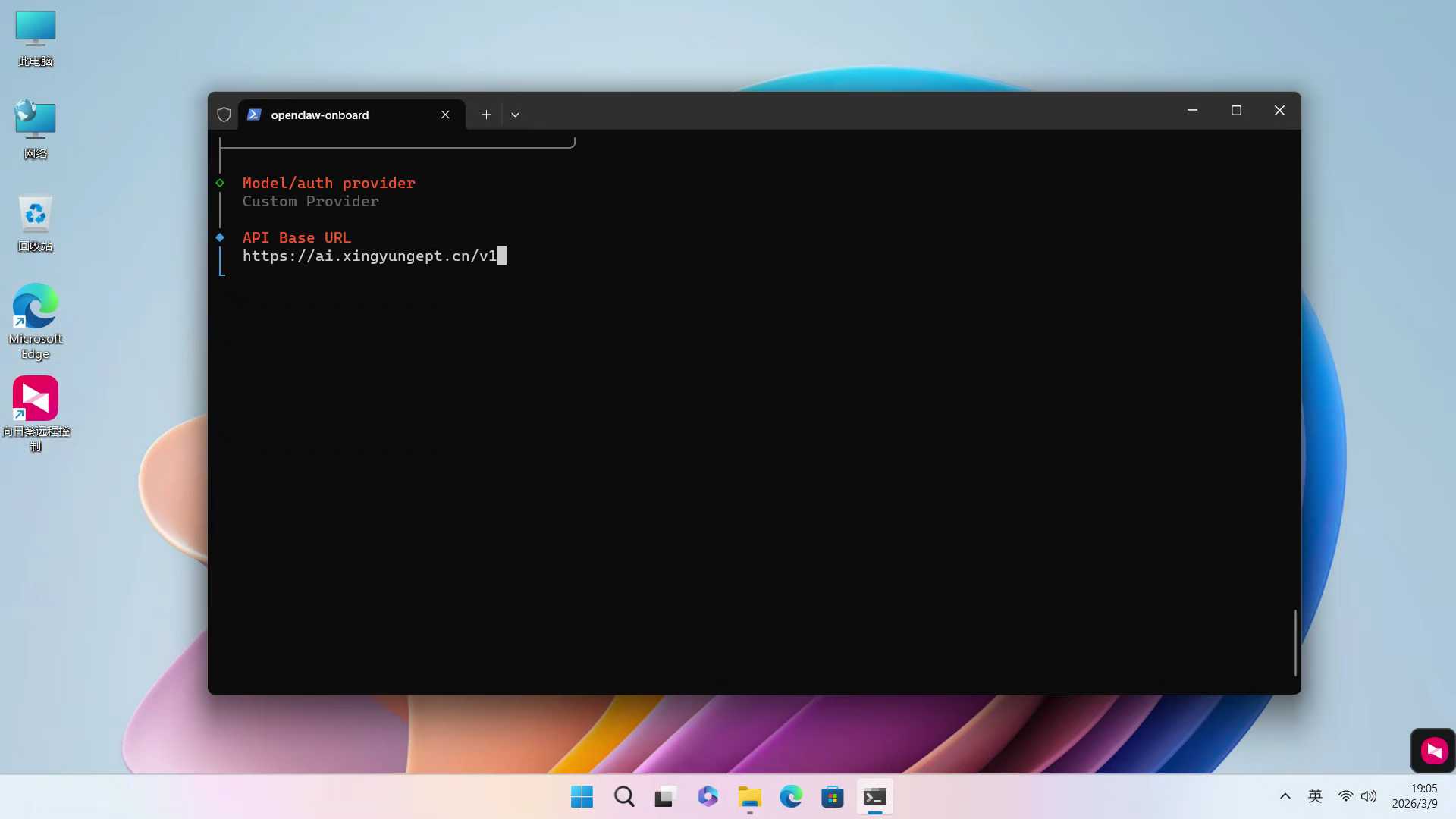Launch Copilot from the taskbar
The image size is (1456, 819).
[x=708, y=796]
